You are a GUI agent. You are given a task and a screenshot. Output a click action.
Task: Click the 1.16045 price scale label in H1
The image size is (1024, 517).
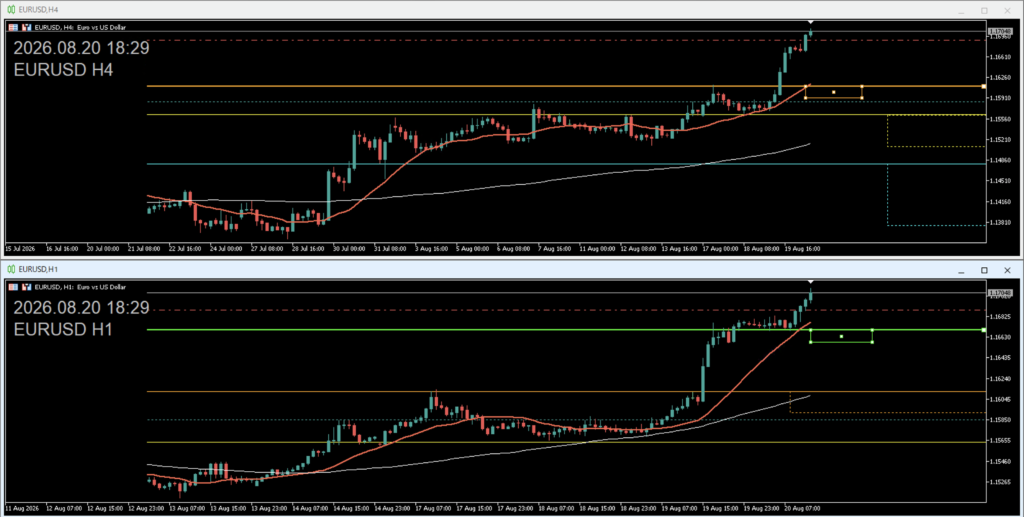[x=1000, y=400]
